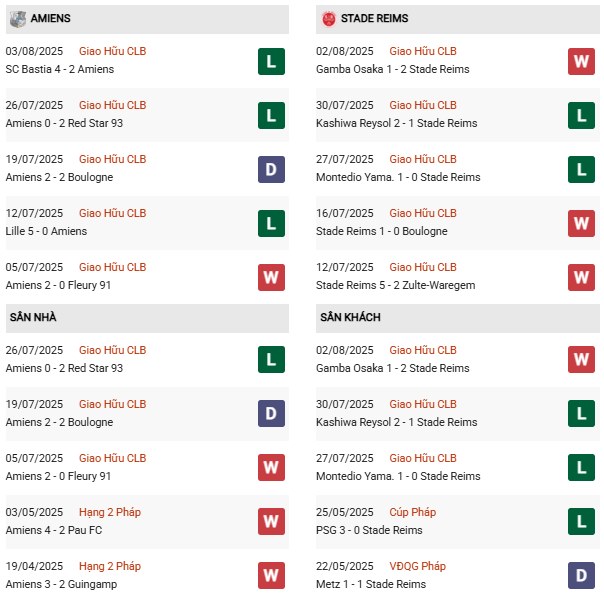Click the L badge for PSG match
604x596 pixels.
(581, 522)
